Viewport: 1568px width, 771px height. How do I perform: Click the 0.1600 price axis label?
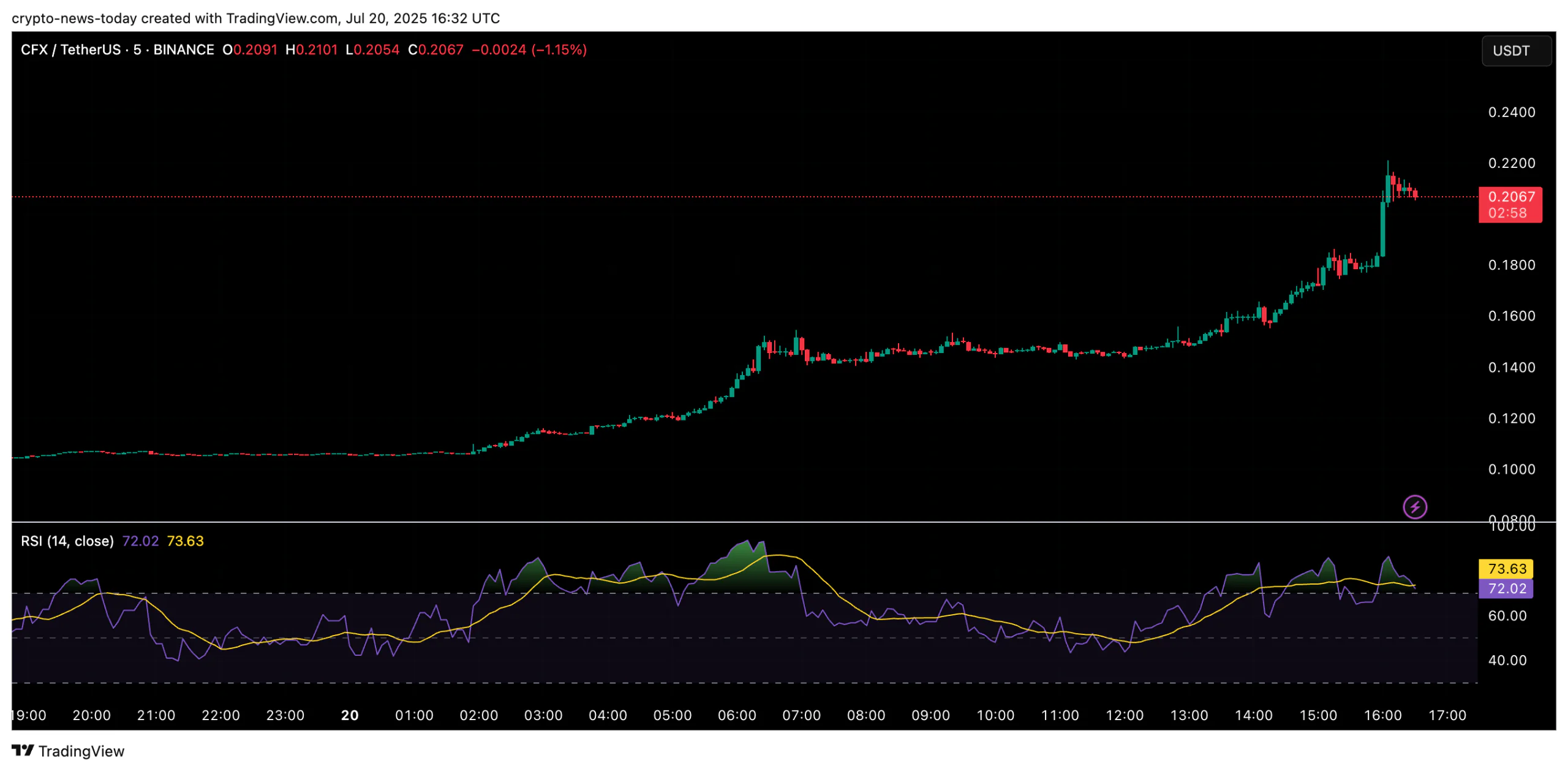click(1511, 316)
